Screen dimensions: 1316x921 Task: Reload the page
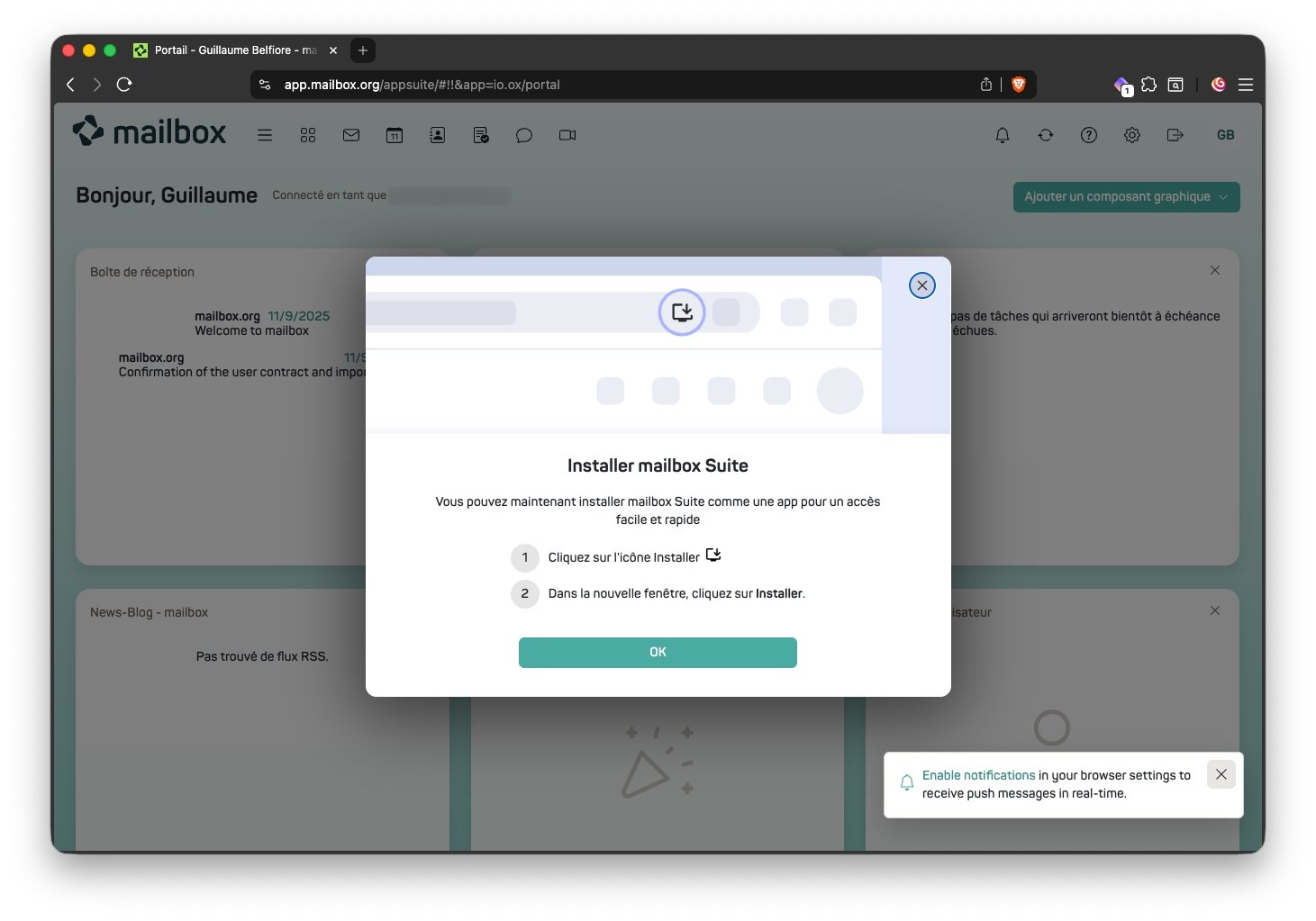coord(124,85)
